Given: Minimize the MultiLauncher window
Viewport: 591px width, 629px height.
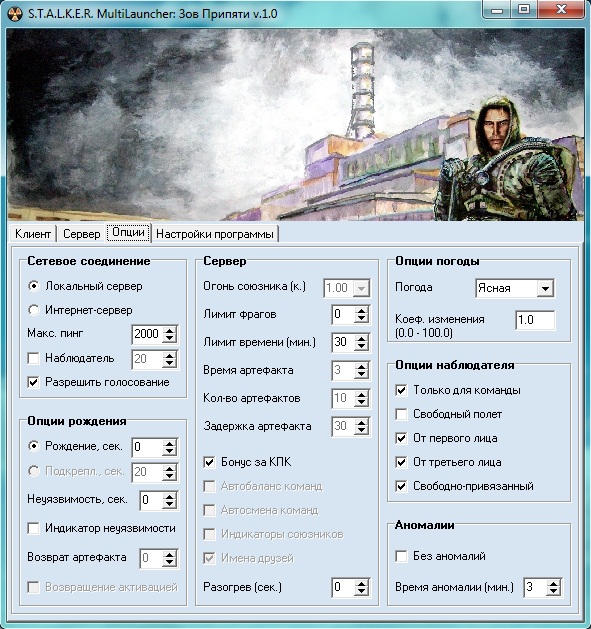Looking at the screenshot, I should pyautogui.click(x=497, y=10).
